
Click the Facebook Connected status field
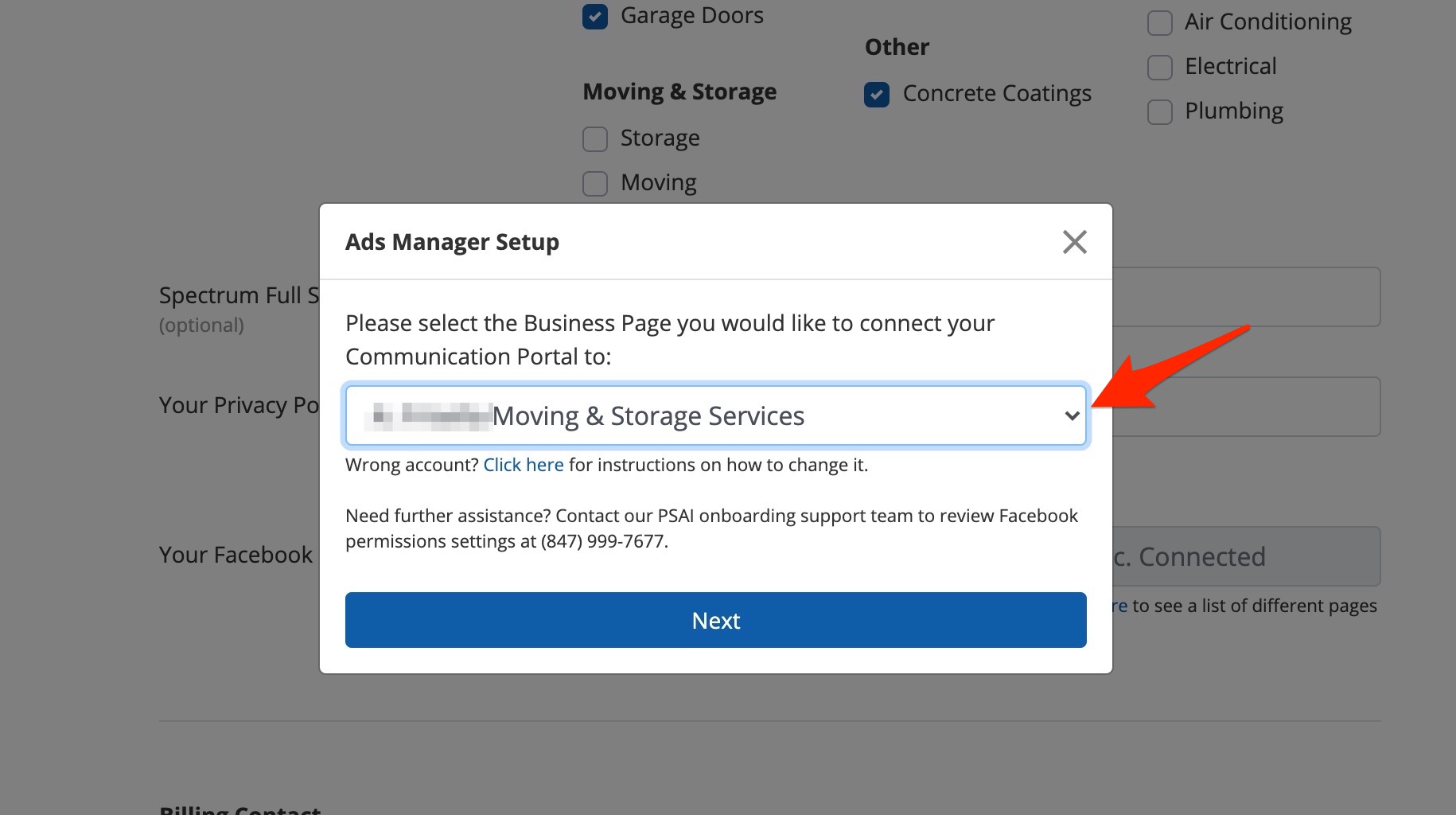point(1245,556)
